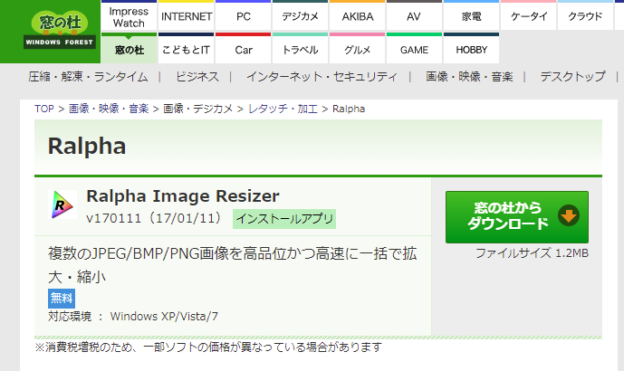This screenshot has height=371, width=624.
Task: Open 画像・映像・音楽 category in menu bar
Action: pyautogui.click(x=469, y=76)
